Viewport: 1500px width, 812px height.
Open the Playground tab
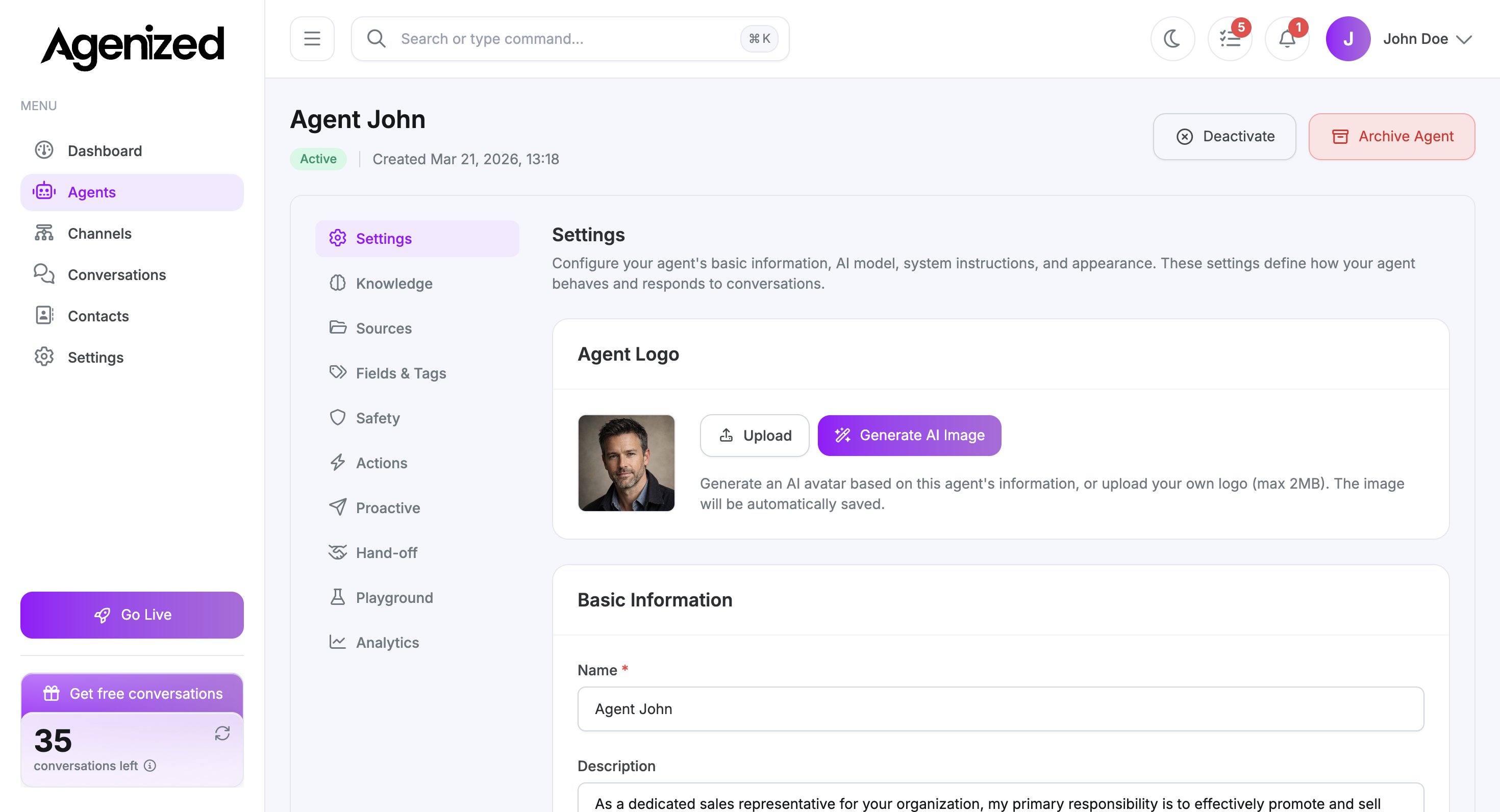pos(417,597)
